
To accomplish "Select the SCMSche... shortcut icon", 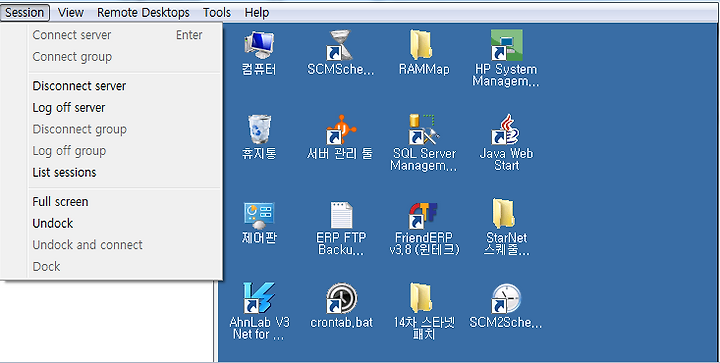I will tap(340, 45).
